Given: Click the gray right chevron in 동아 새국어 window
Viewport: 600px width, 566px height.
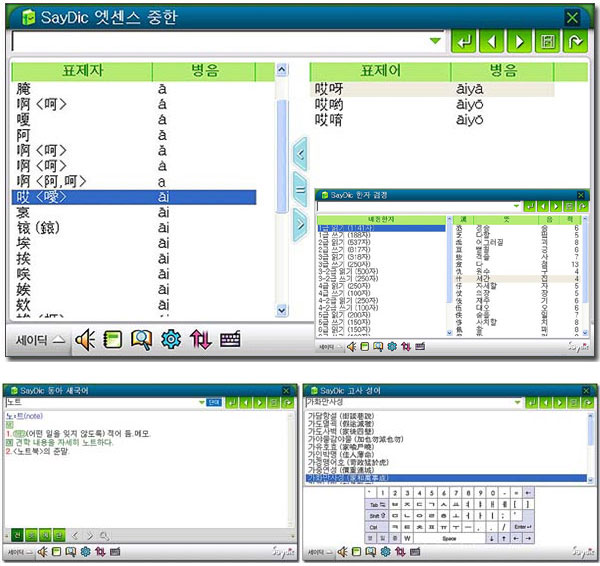Looking at the screenshot, I should (90, 536).
